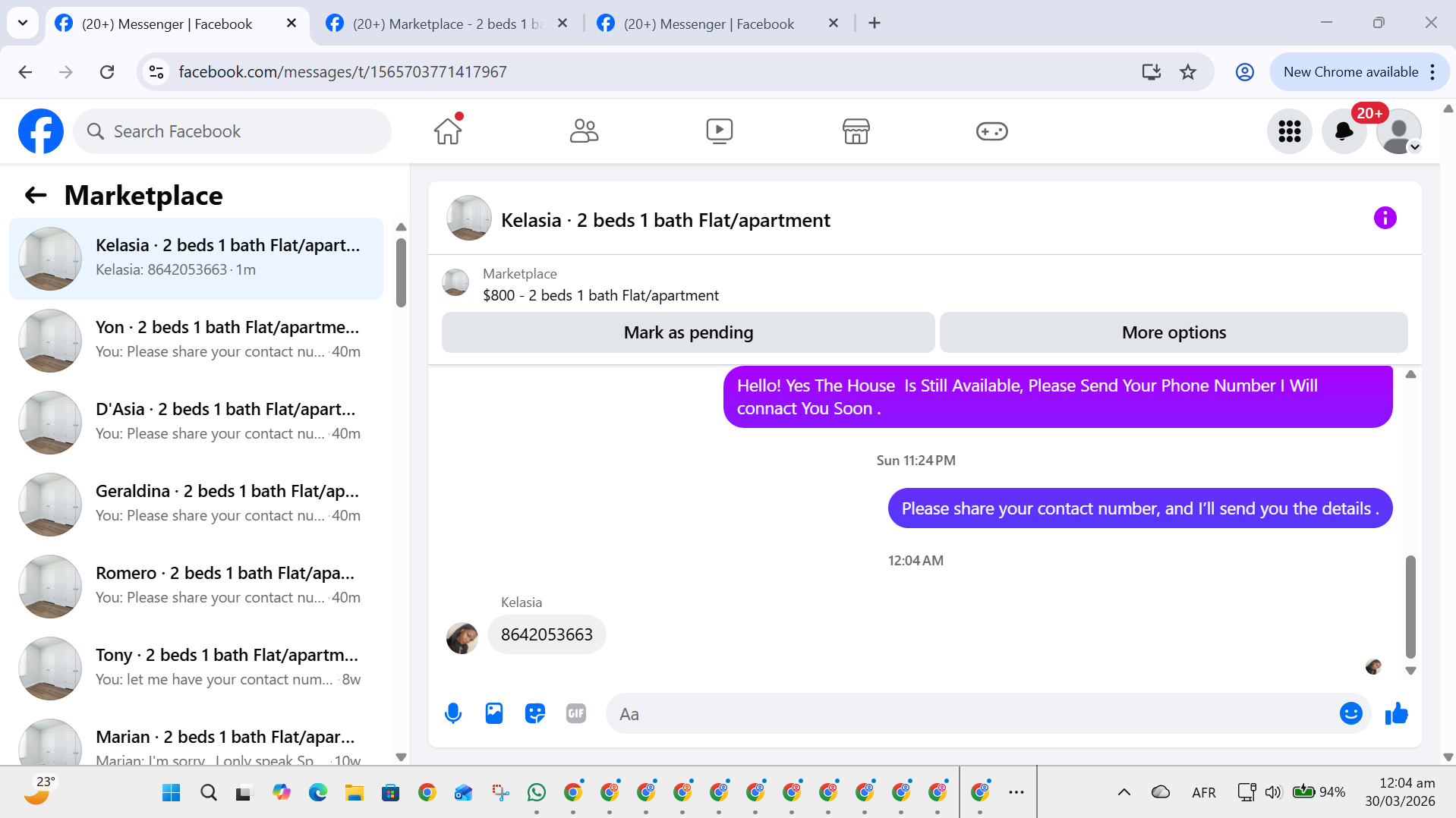The image size is (1456, 818).
Task: Open the Marketplace storefront icon
Action: pyautogui.click(x=856, y=131)
